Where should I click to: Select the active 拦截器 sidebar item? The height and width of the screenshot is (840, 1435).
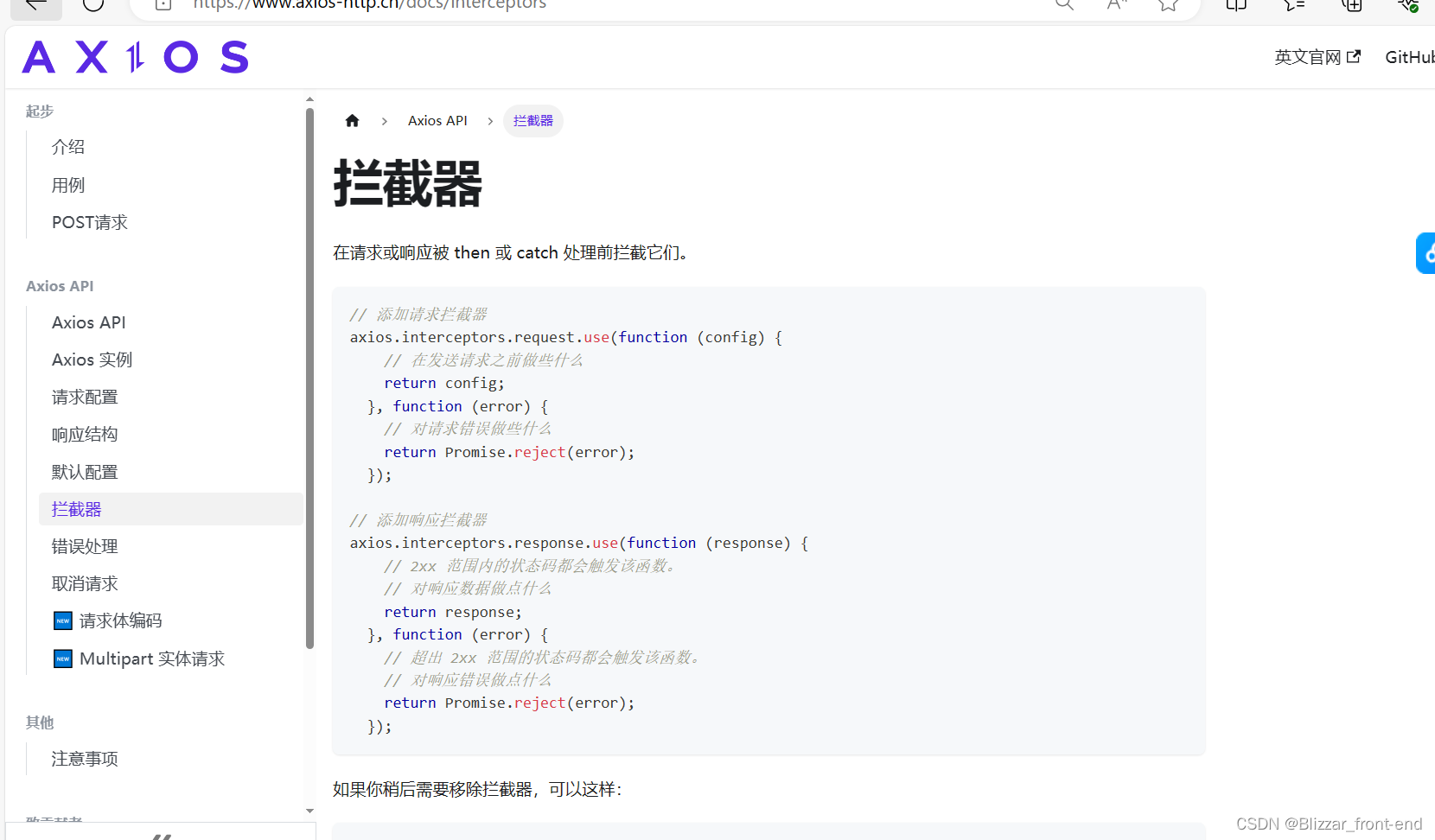coord(170,509)
